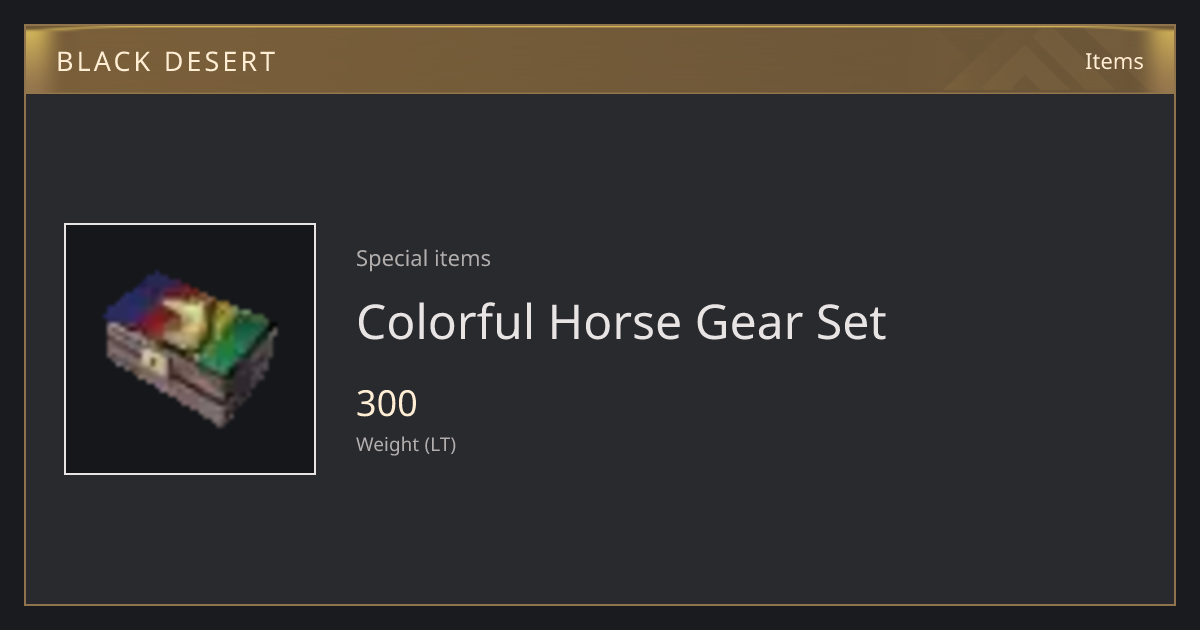The image size is (1200, 630).
Task: Click the Special items category label
Action: (423, 258)
